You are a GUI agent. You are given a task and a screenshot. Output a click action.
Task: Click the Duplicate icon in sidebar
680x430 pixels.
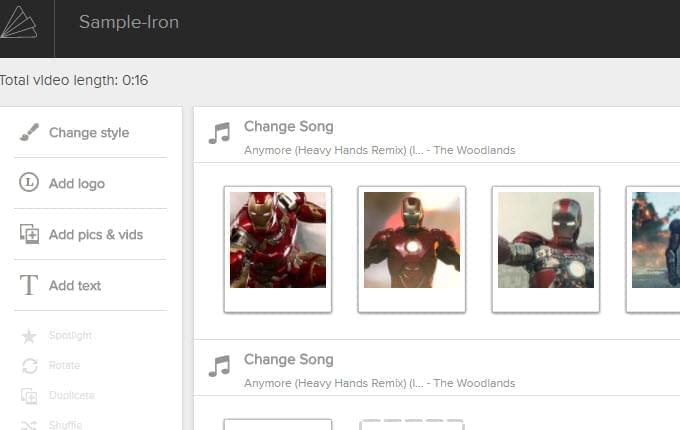coord(29,396)
